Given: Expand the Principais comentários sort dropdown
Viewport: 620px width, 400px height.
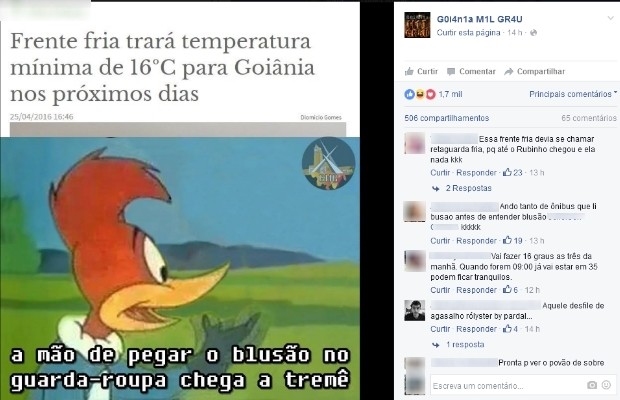Looking at the screenshot, I should pos(573,94).
